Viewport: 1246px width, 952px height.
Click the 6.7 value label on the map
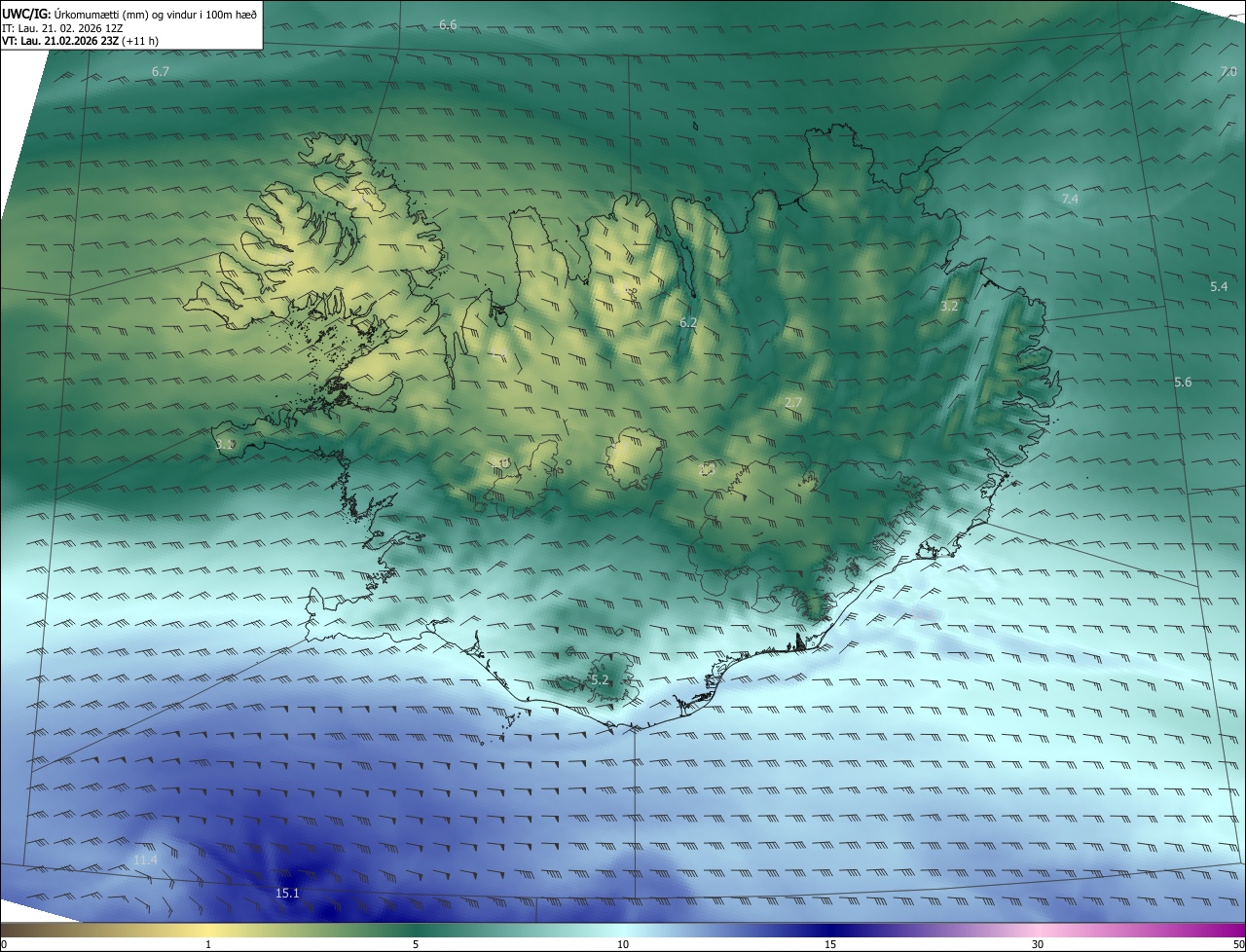point(161,72)
